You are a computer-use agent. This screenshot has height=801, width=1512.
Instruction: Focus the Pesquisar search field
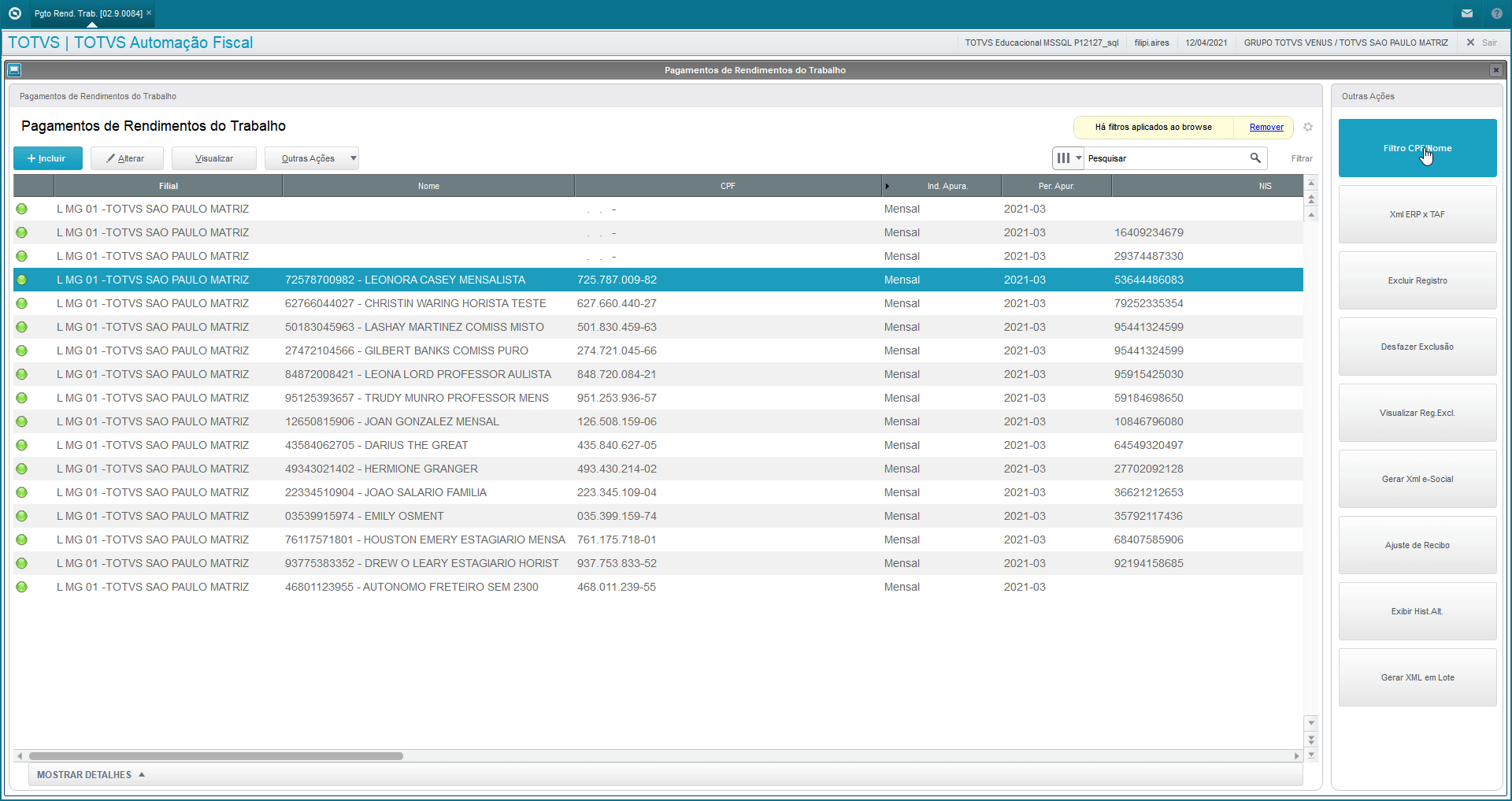click(1165, 158)
